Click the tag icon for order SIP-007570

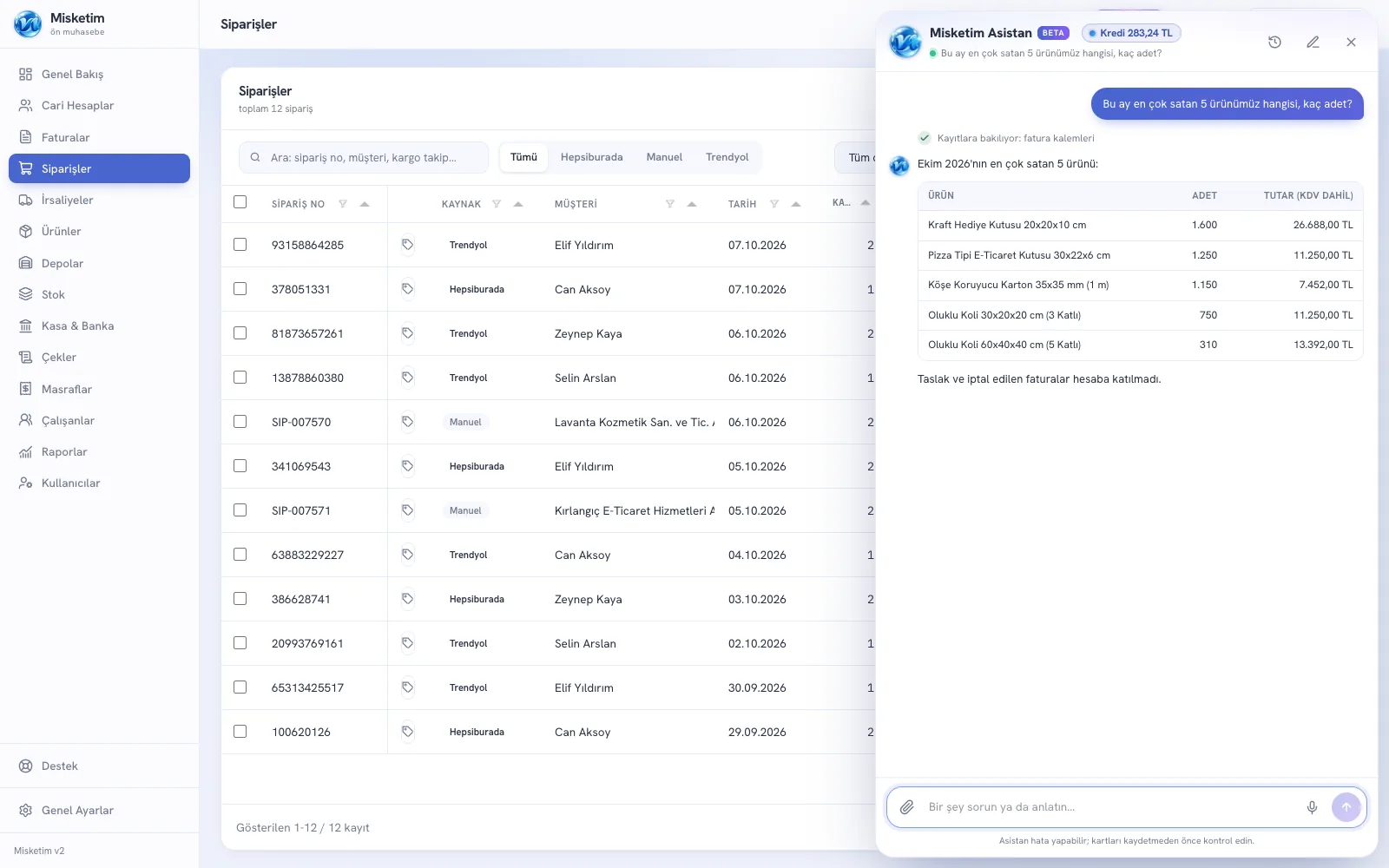tap(407, 422)
